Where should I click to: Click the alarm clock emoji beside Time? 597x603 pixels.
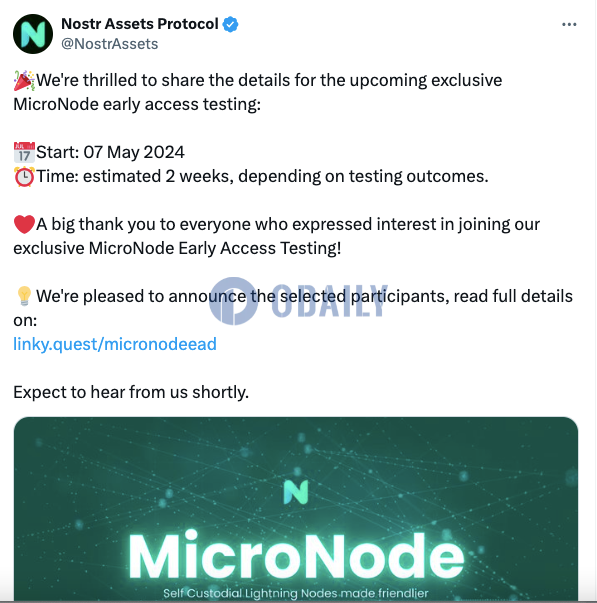[x=24, y=177]
